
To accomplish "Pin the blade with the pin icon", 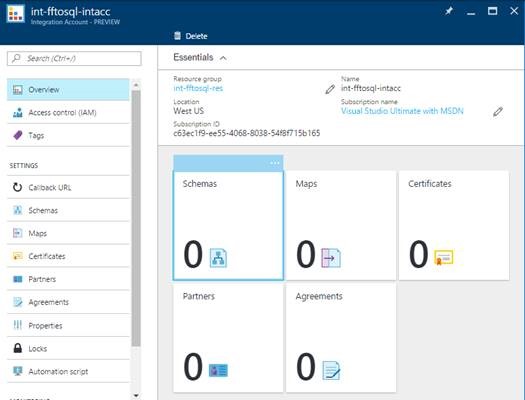I will point(449,11).
